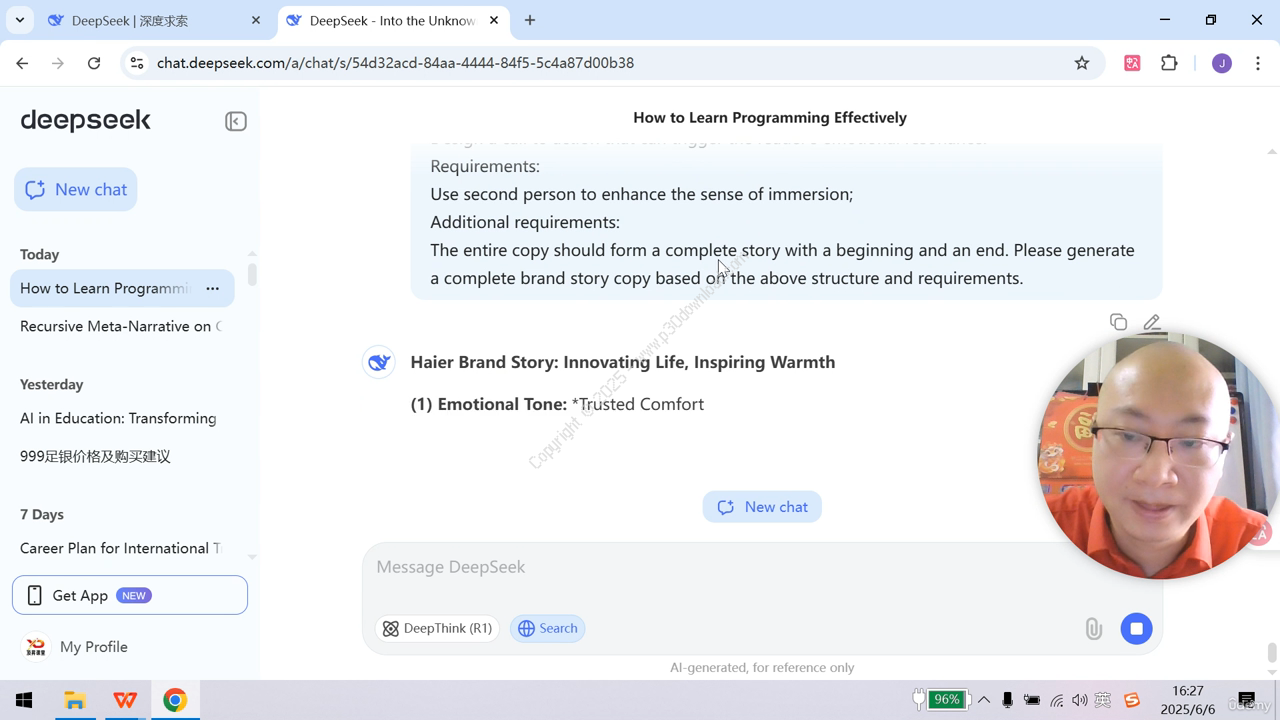This screenshot has height=720, width=1280.
Task: Open the Windows notification center
Action: pos(1247,700)
